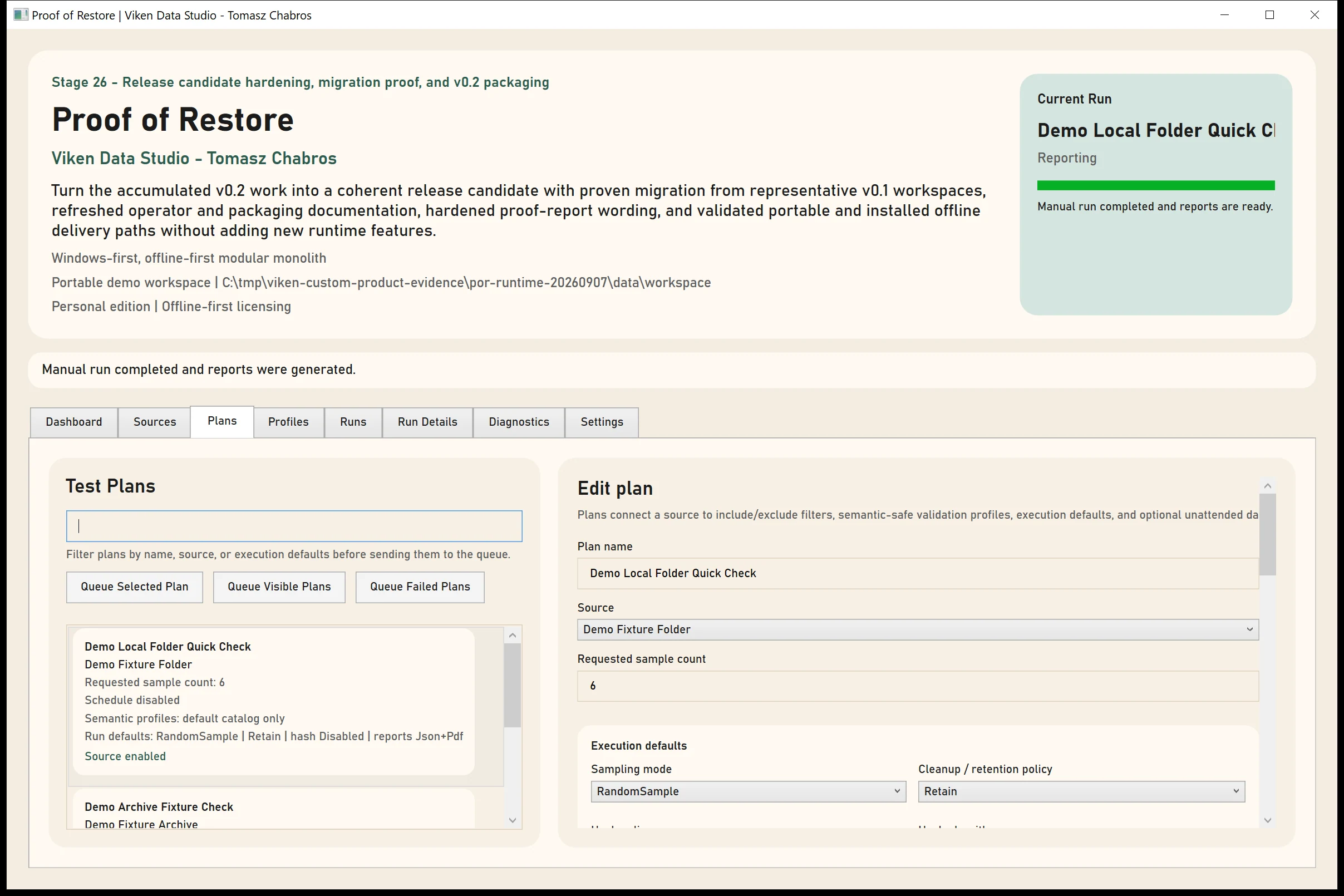The image size is (1344, 896).
Task: Switch to the Diagnostics tab
Action: click(x=519, y=422)
